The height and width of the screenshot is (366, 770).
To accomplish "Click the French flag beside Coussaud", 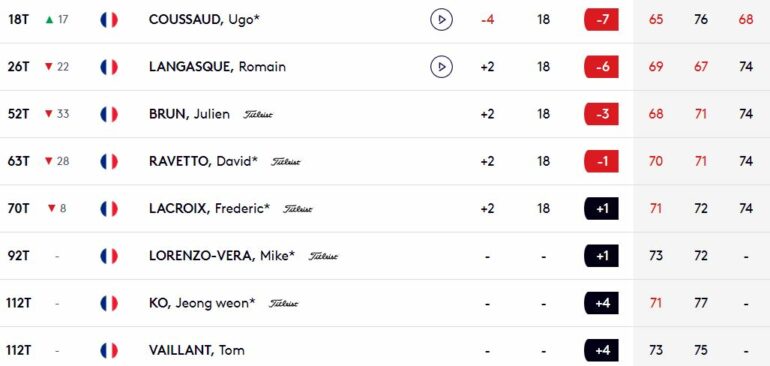I will (x=109, y=20).
